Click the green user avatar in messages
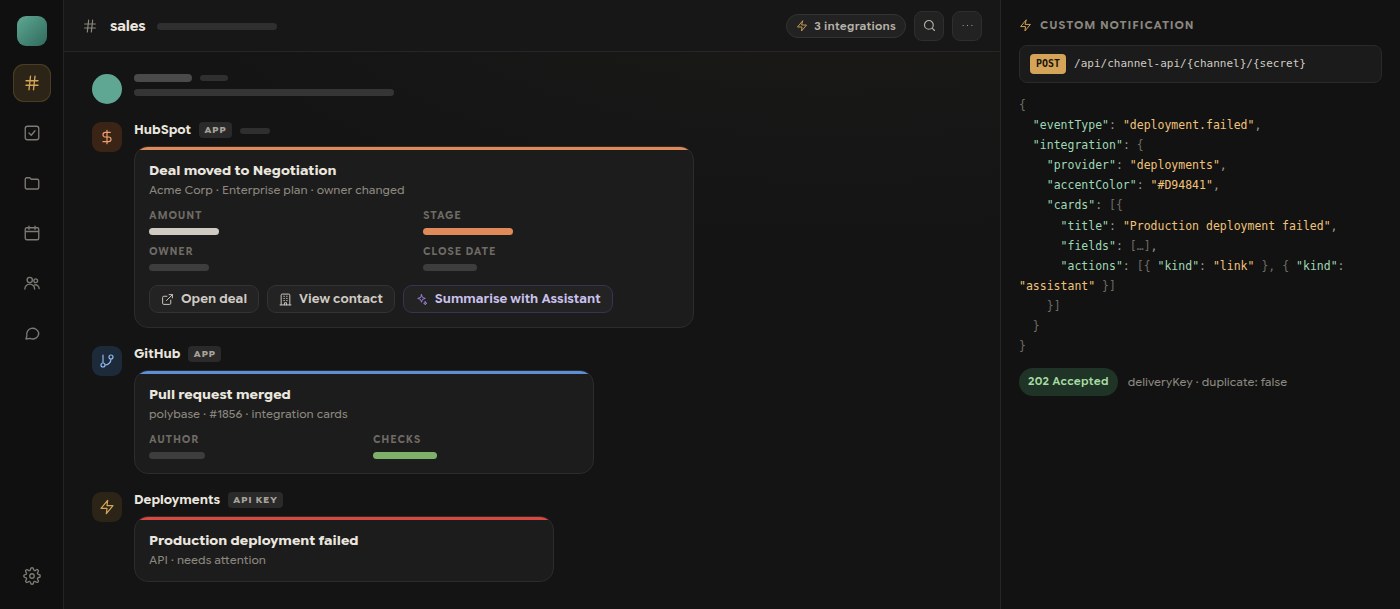The image size is (1400, 609). (x=107, y=88)
